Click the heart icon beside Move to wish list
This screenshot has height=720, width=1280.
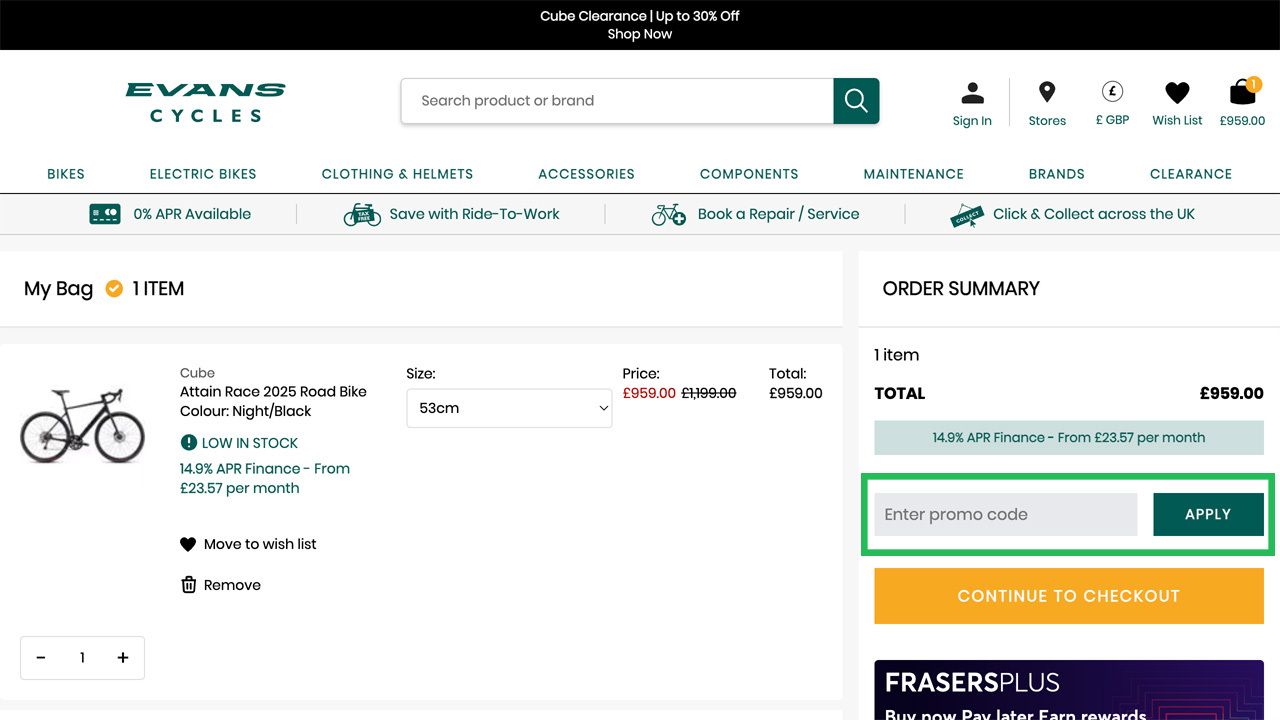[188, 544]
